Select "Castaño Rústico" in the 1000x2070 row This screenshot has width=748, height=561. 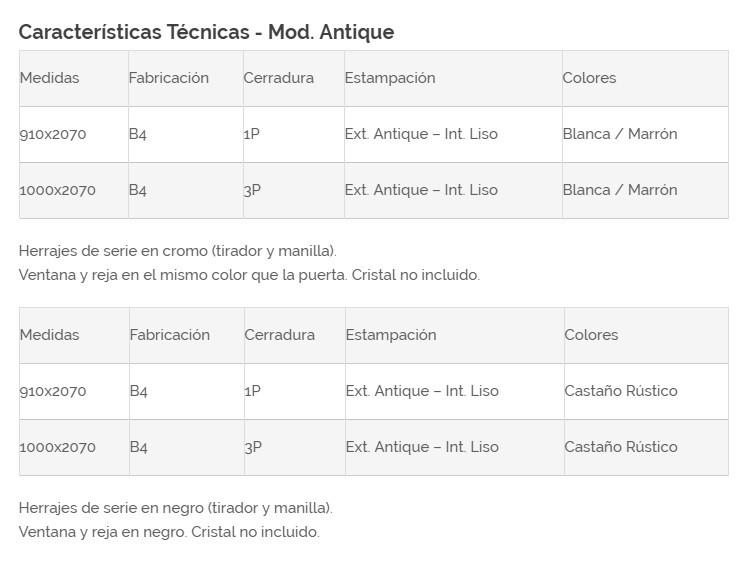[x=620, y=447]
